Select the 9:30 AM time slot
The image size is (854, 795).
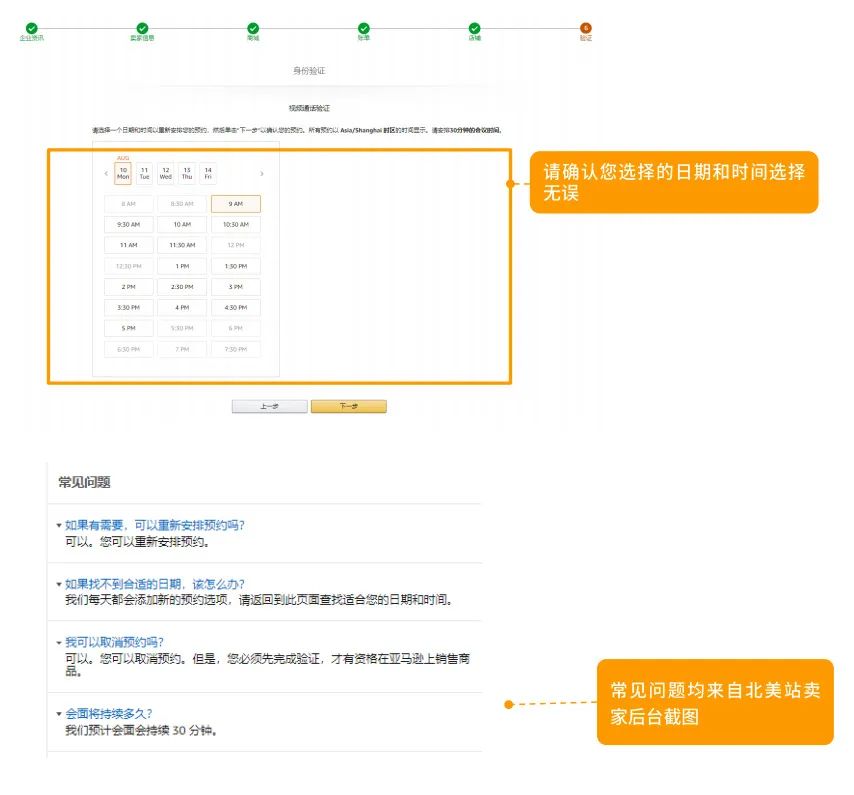(x=128, y=224)
